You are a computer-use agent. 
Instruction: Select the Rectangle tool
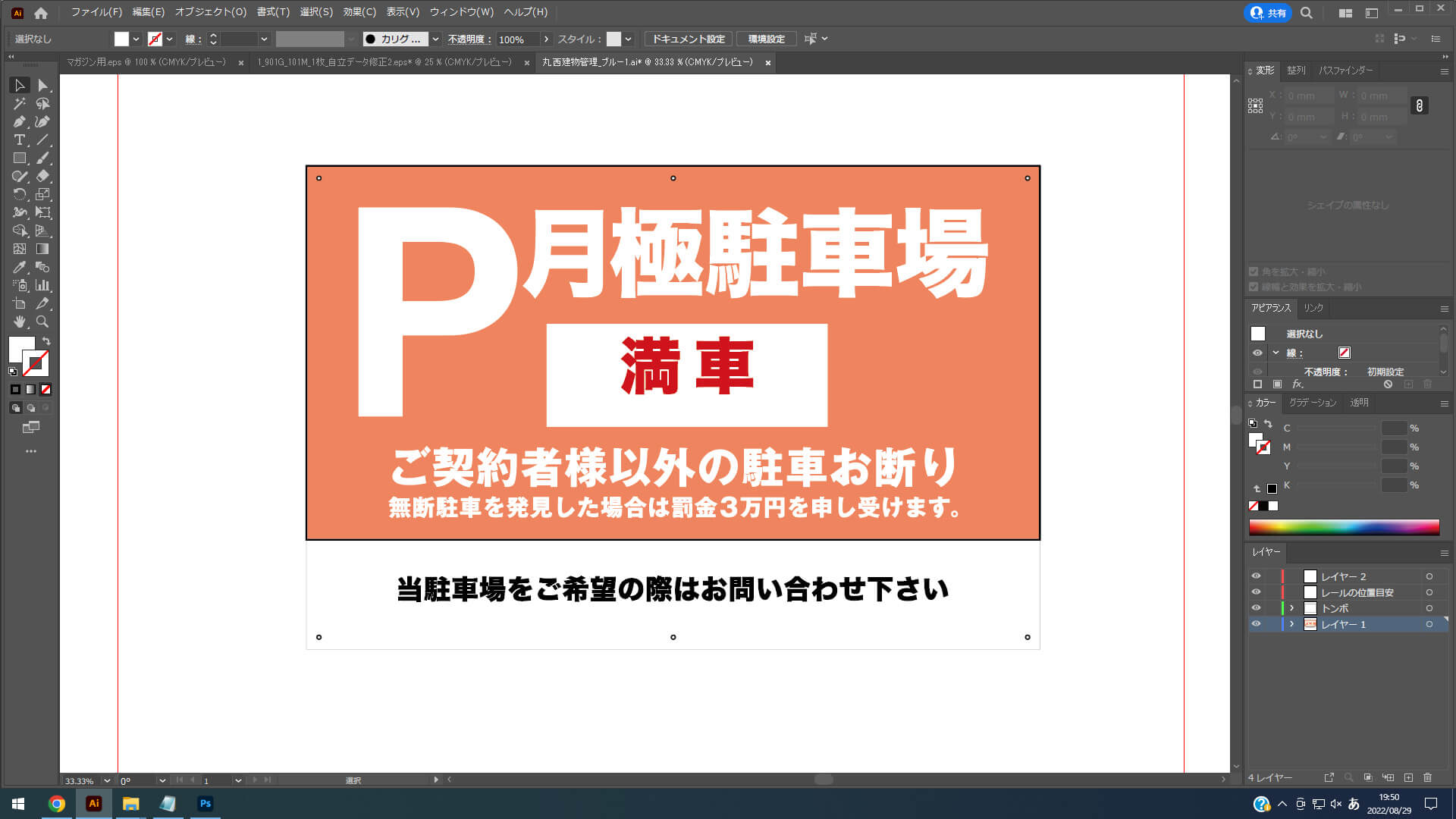(x=20, y=158)
